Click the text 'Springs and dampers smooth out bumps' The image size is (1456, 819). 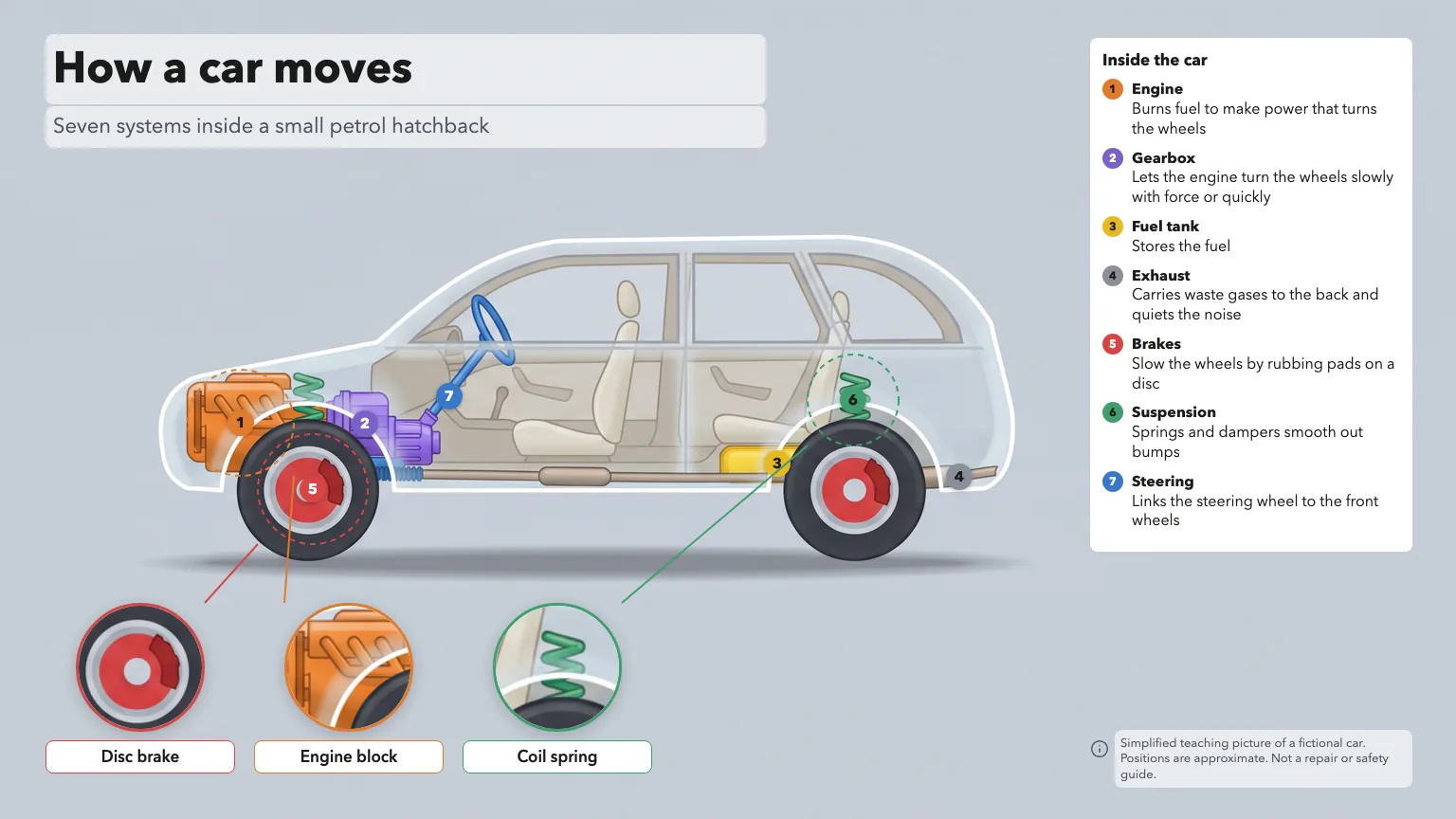1247,442
